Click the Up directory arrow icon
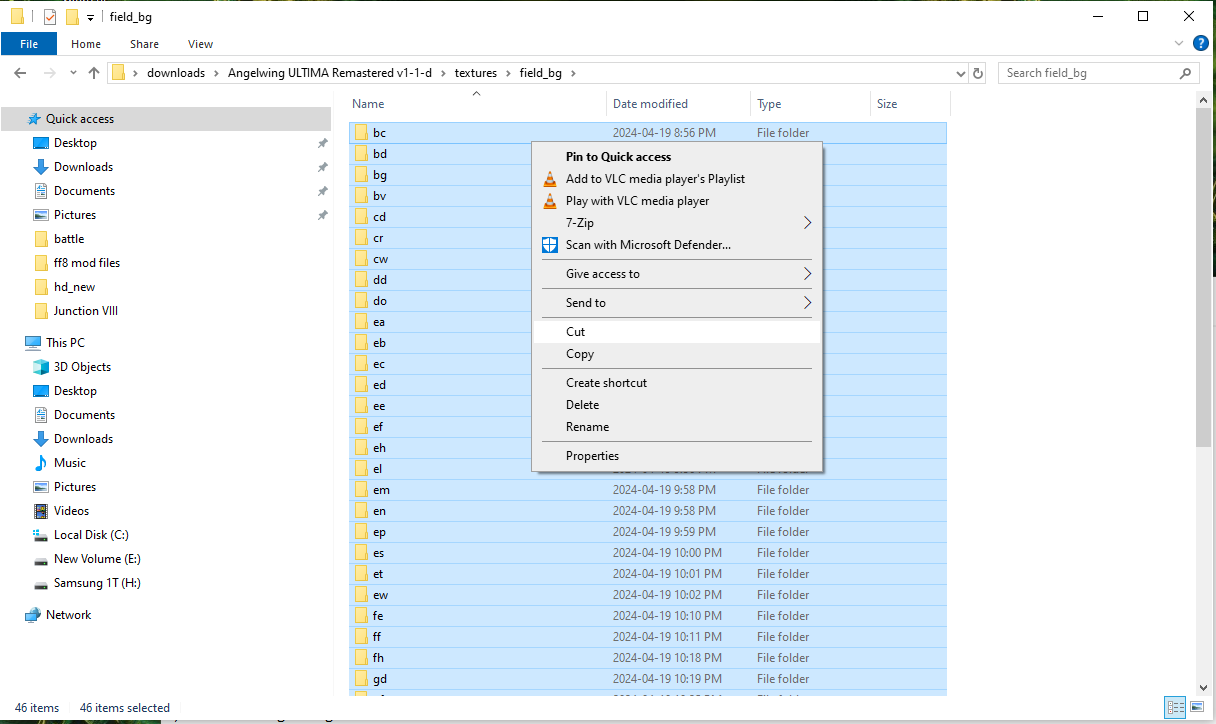 (x=94, y=73)
